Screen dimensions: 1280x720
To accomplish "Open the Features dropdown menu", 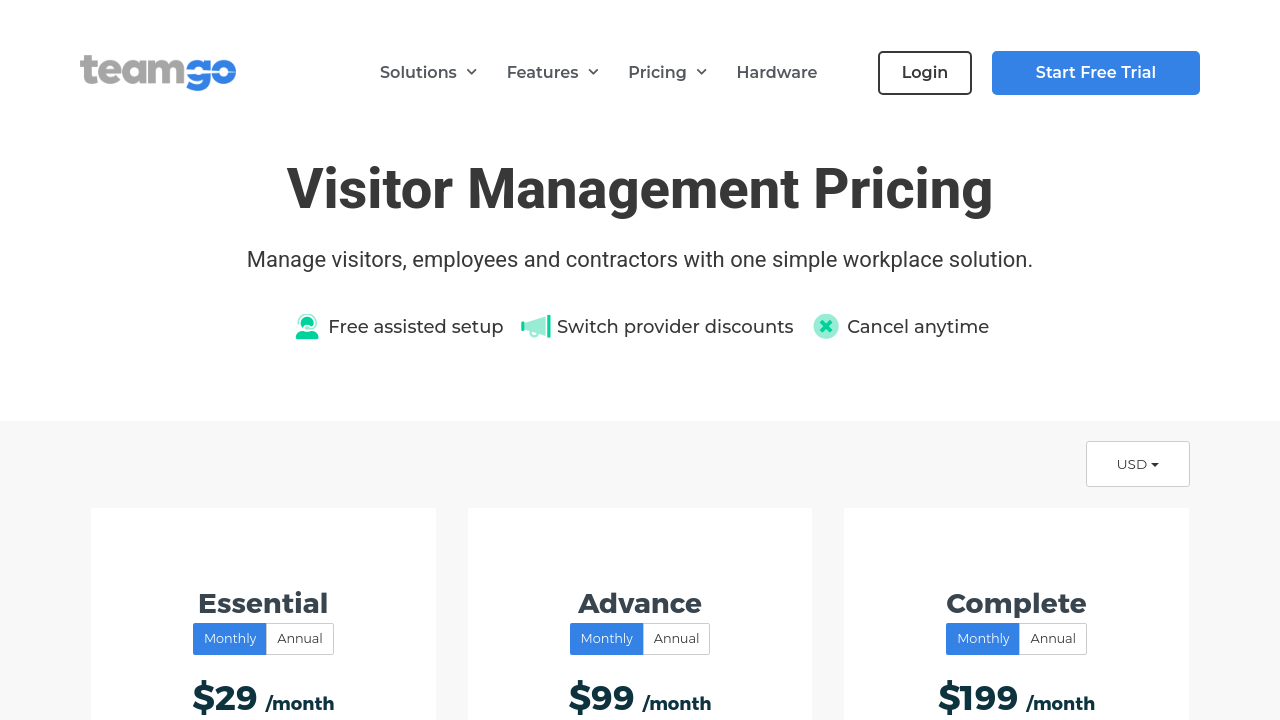I will pyautogui.click(x=552, y=72).
